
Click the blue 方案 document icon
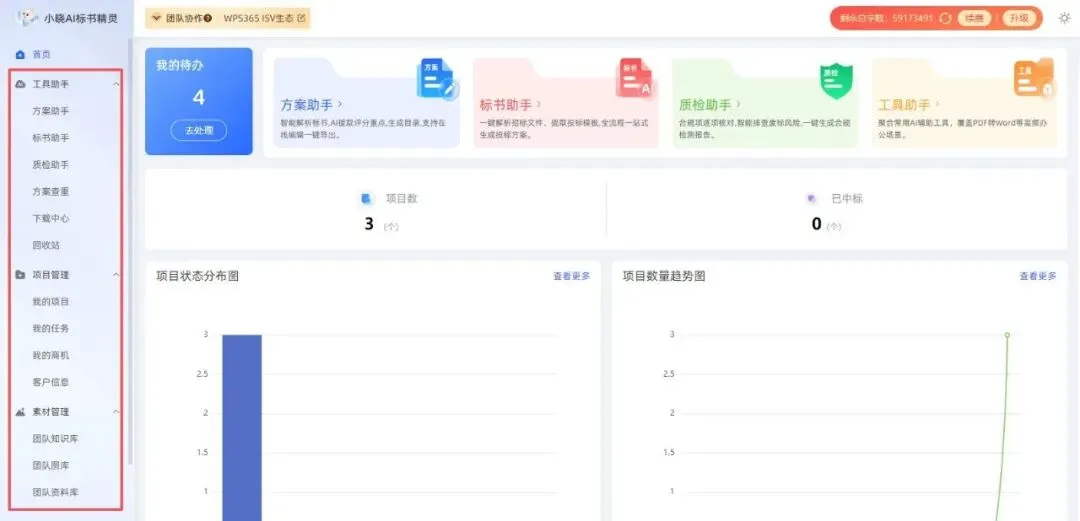pyautogui.click(x=437, y=79)
